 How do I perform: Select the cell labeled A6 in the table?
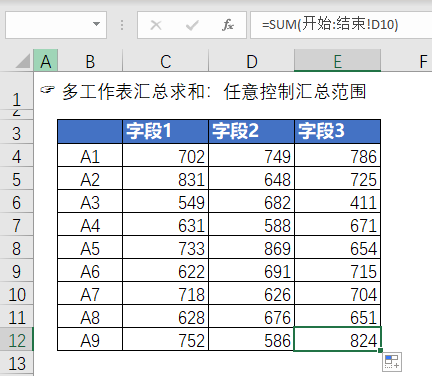tap(90, 270)
